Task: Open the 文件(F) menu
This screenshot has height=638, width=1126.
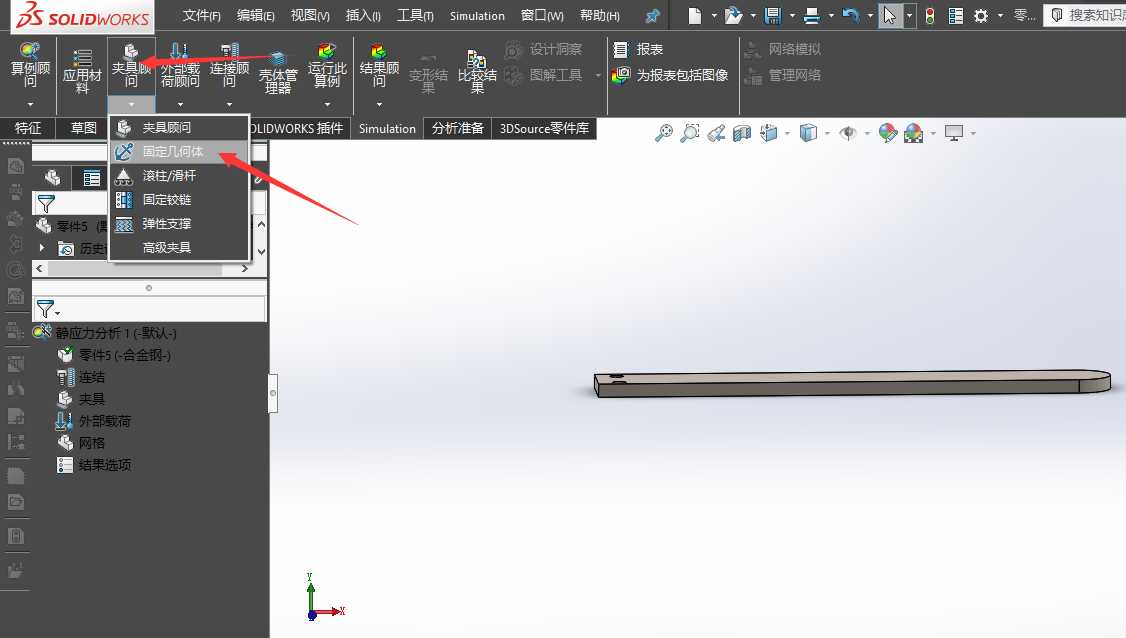Action: coord(201,15)
